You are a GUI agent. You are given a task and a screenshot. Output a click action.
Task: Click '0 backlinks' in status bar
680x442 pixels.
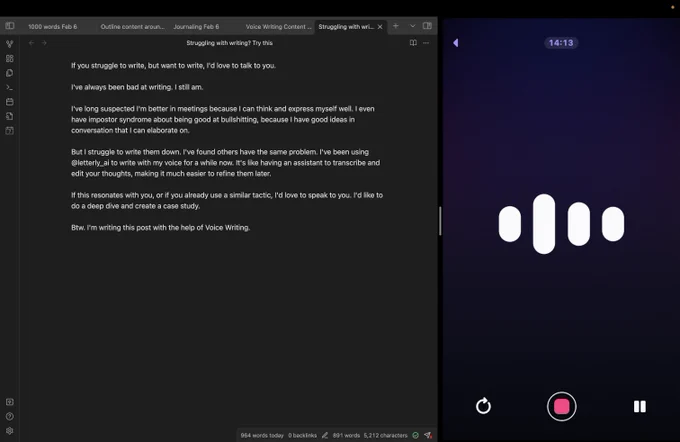[302, 435]
